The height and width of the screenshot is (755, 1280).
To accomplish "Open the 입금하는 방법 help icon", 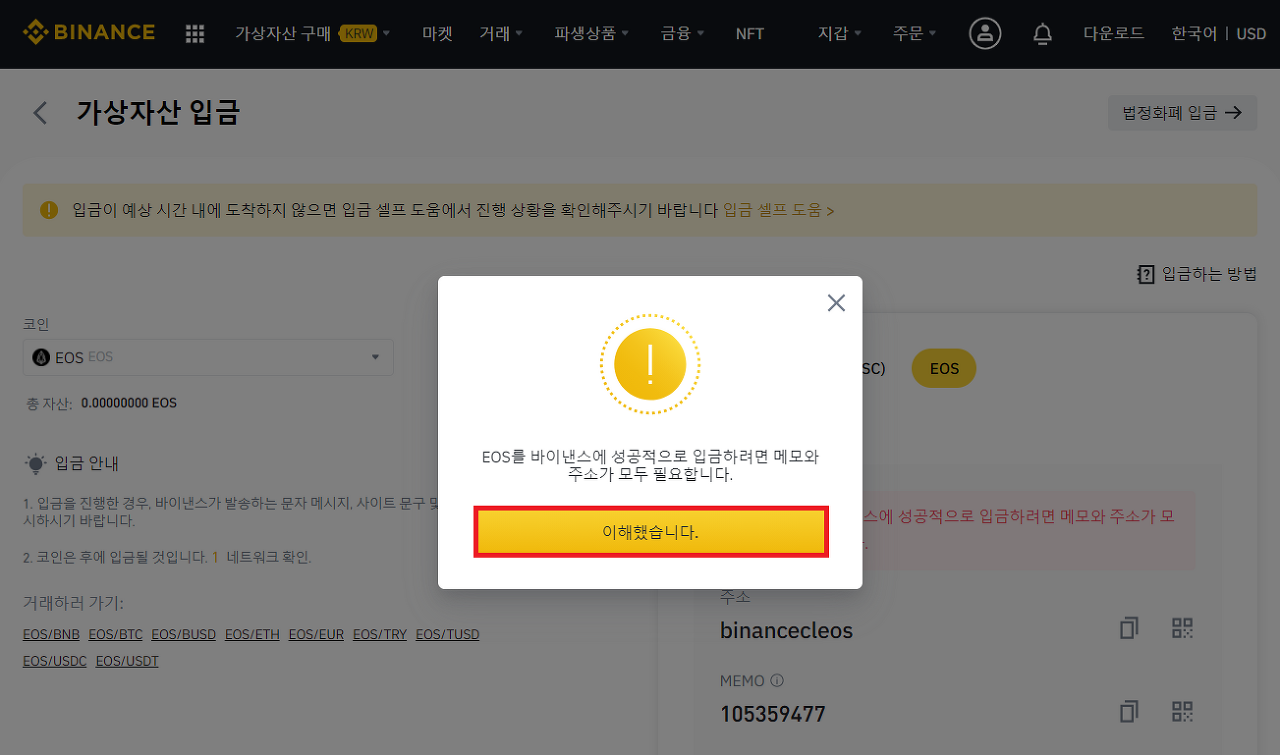I will coord(1145,273).
